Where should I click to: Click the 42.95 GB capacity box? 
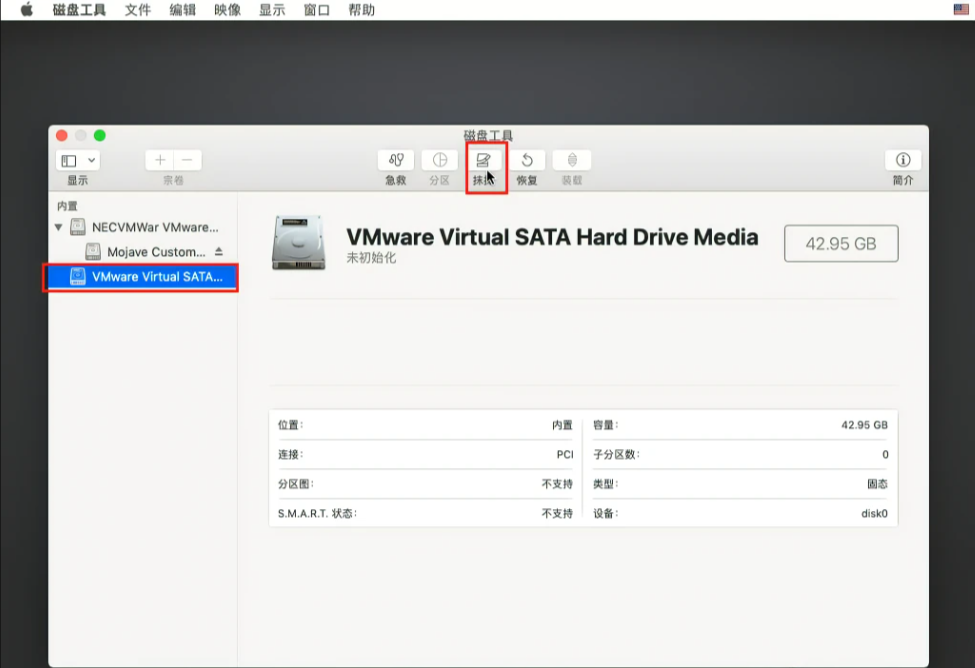point(841,243)
